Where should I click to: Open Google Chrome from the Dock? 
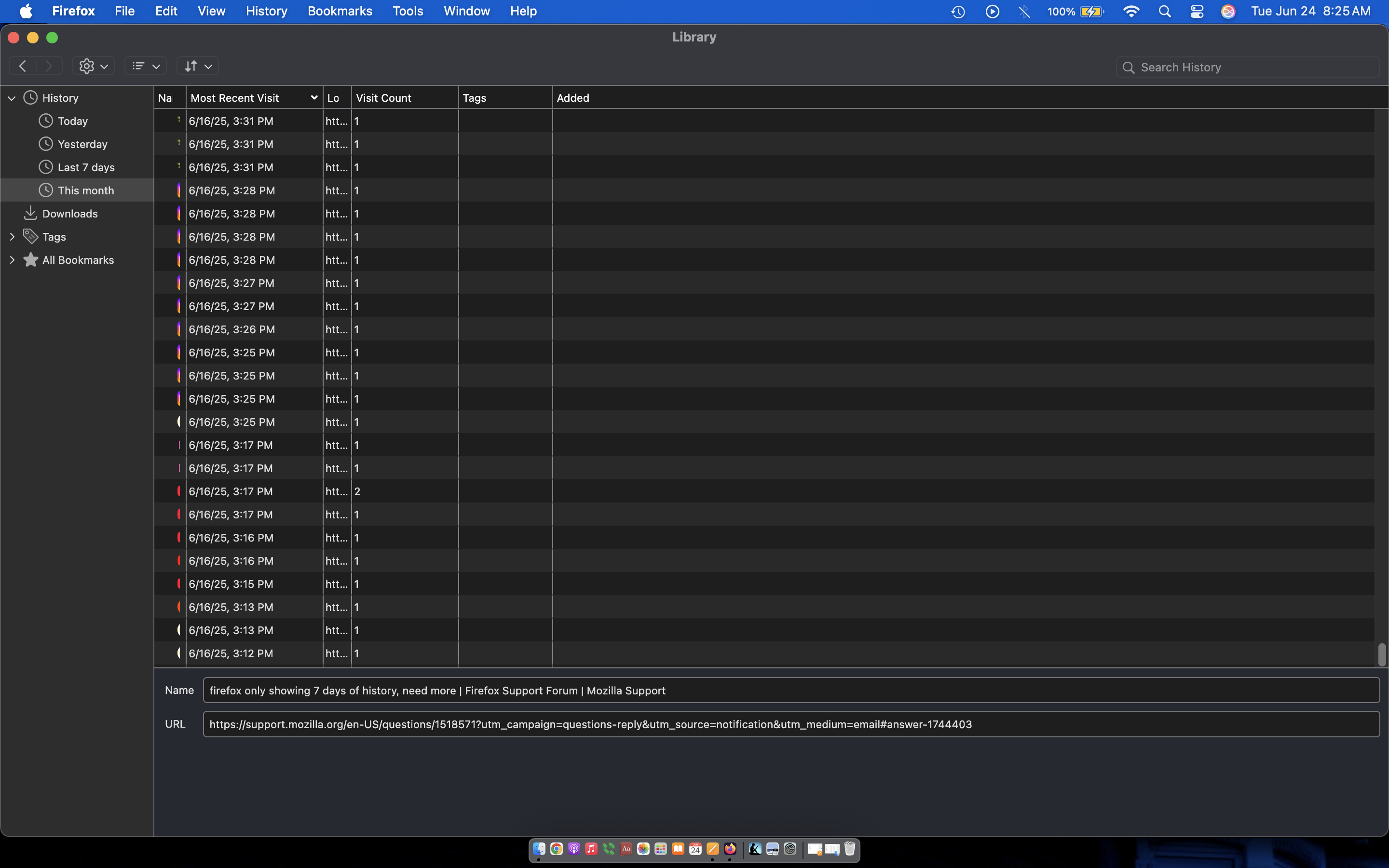pos(556,849)
